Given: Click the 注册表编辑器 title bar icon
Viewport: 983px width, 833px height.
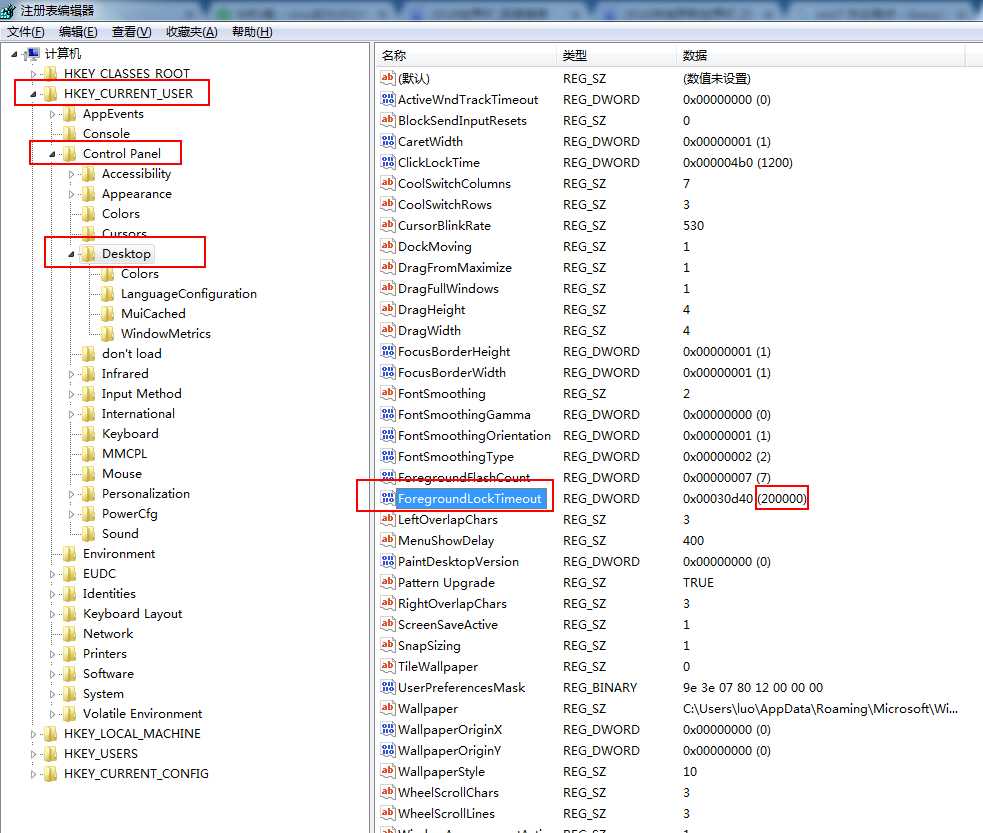Looking at the screenshot, I should [9, 10].
